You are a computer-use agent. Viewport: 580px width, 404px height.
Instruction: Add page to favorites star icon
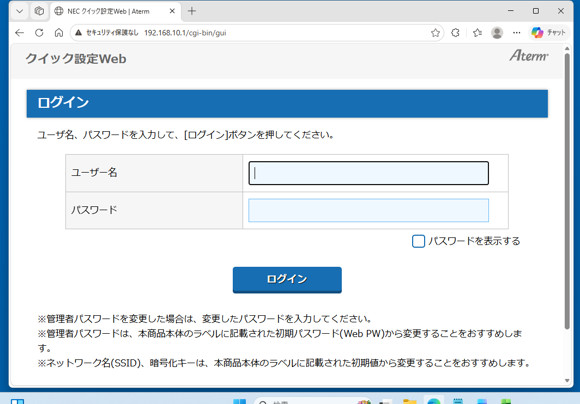tap(435, 33)
